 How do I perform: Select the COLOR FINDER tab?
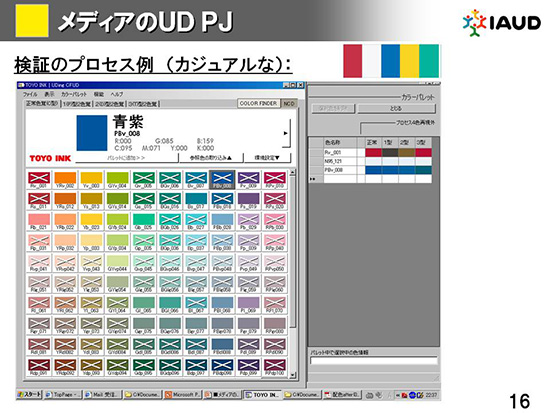point(258,104)
